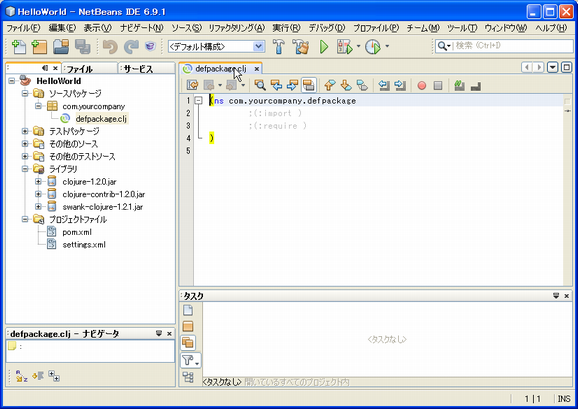Show tasks for main project icon
This screenshot has width=578, height=409.
point(188,326)
